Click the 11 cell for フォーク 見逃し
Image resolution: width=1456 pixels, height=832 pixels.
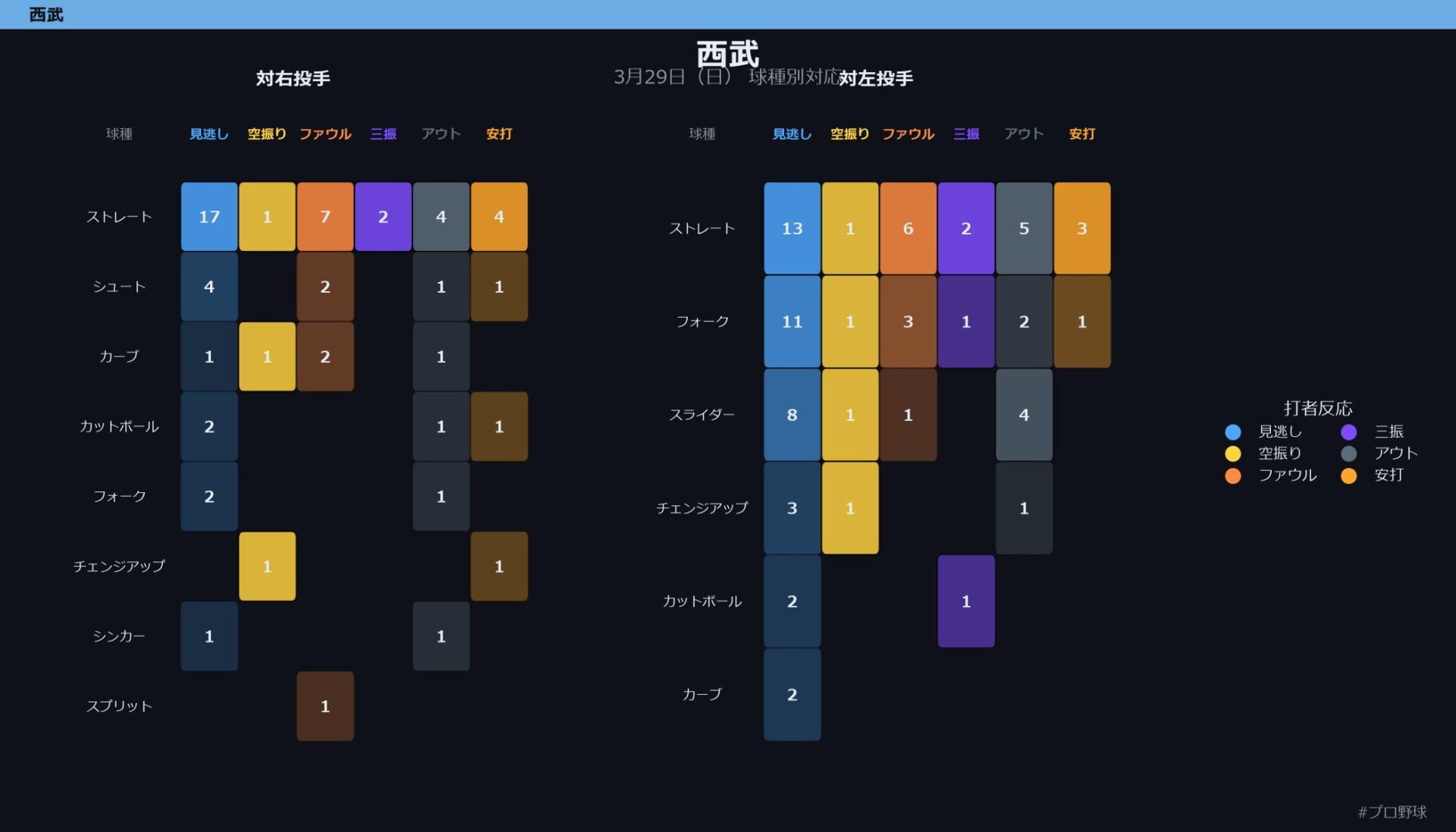[x=792, y=322]
